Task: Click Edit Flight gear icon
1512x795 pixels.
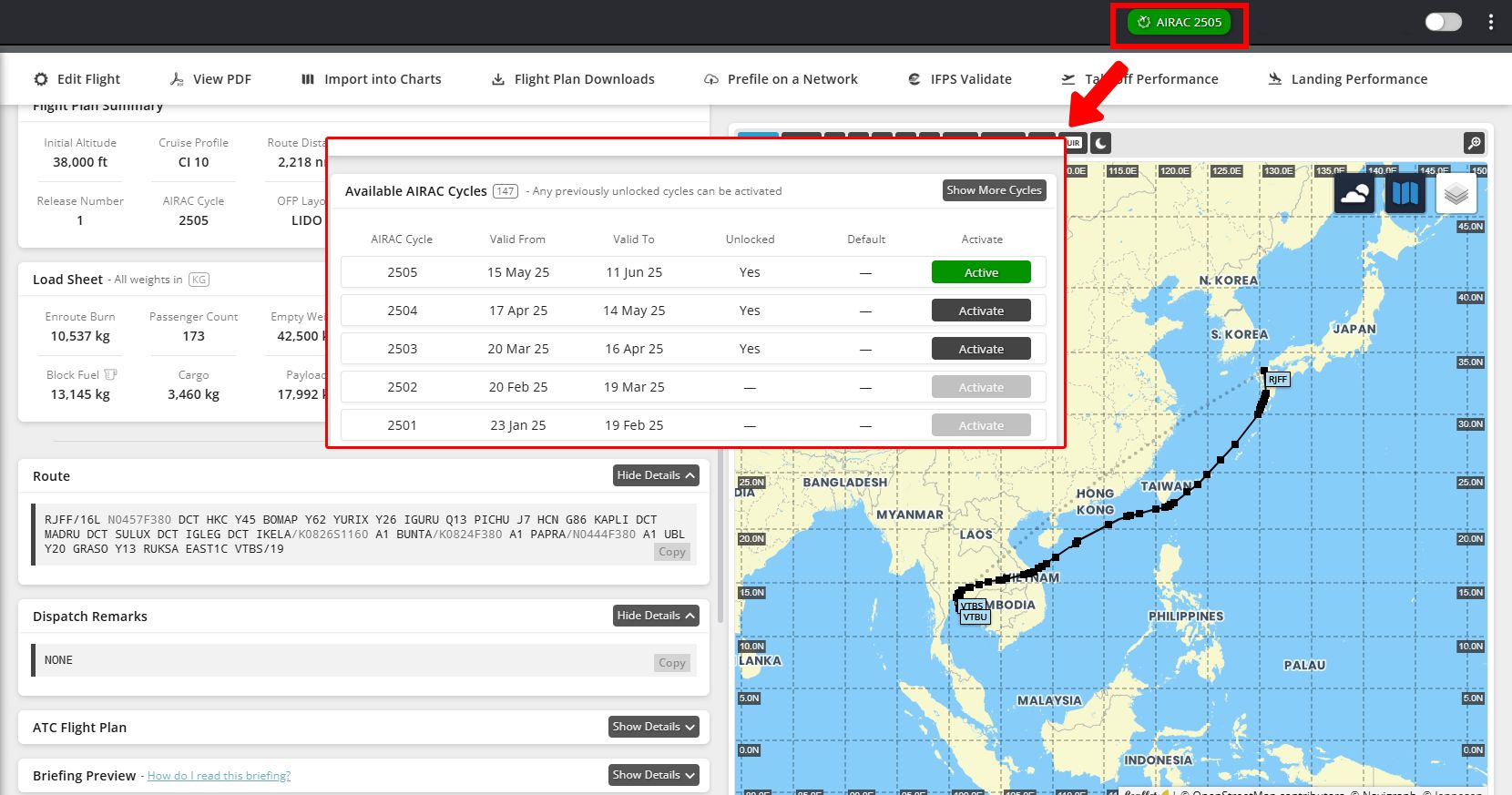Action: coord(41,79)
